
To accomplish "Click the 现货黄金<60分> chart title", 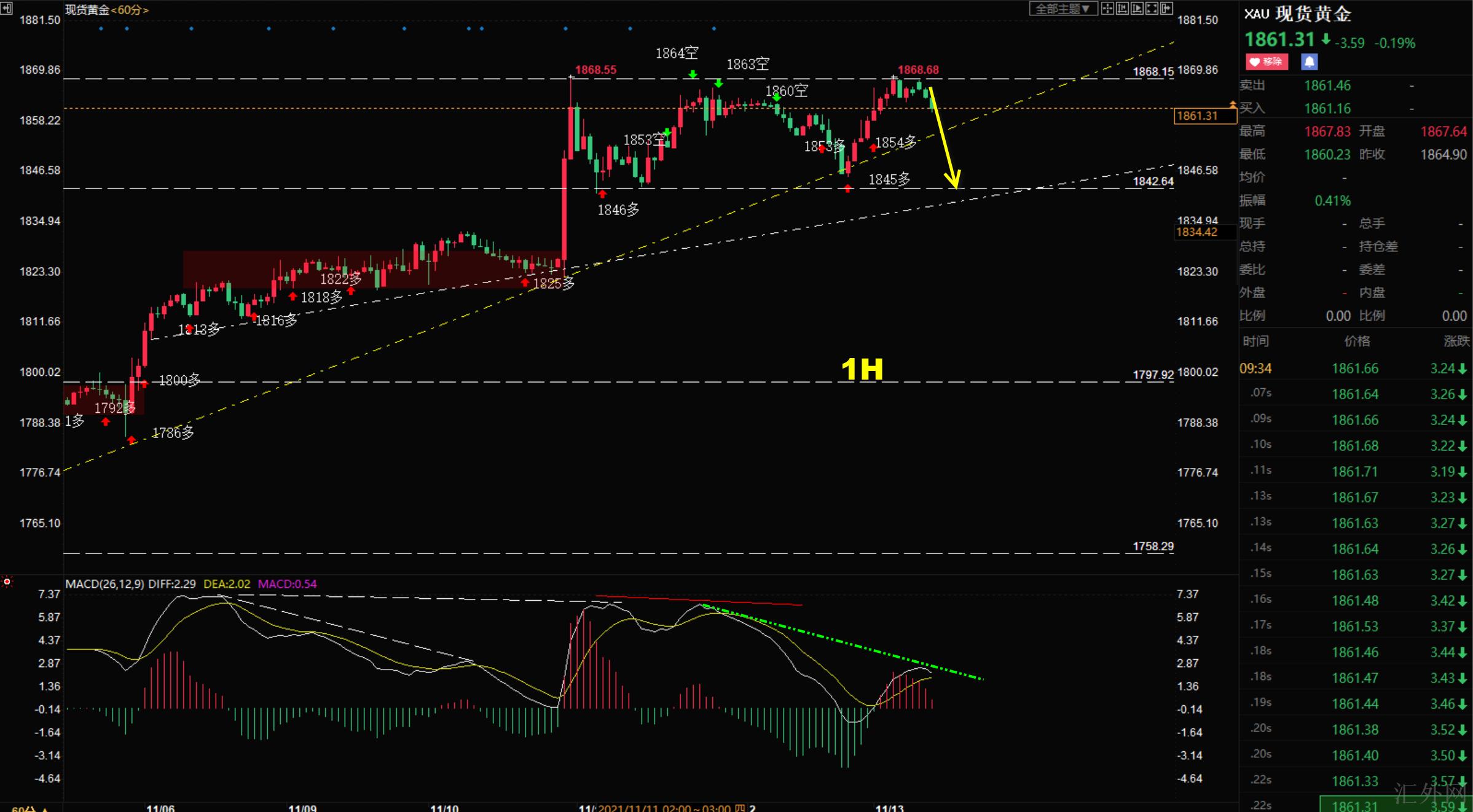I will click(x=106, y=10).
